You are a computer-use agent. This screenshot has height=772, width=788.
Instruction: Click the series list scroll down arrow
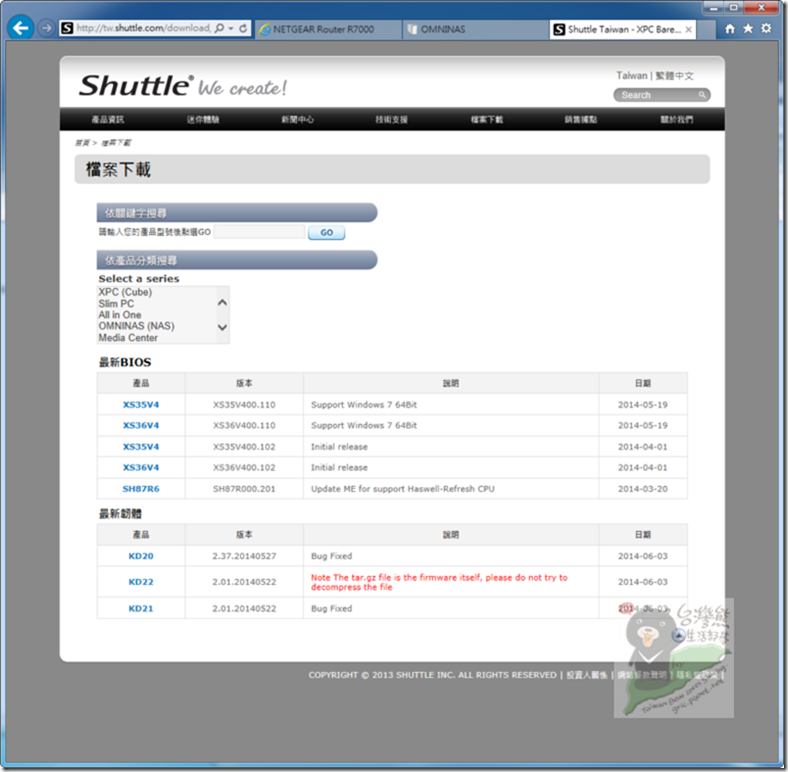click(223, 327)
